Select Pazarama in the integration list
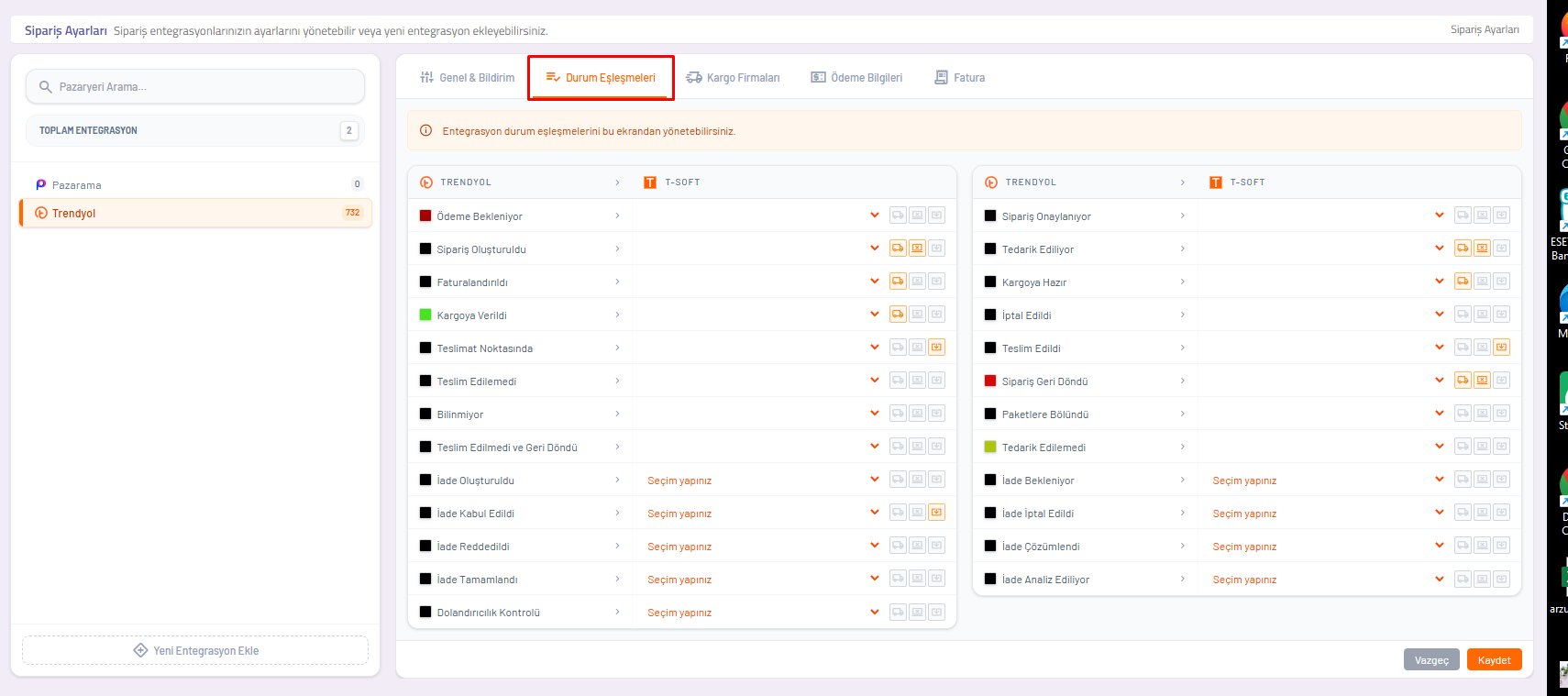 pyautogui.click(x=196, y=184)
